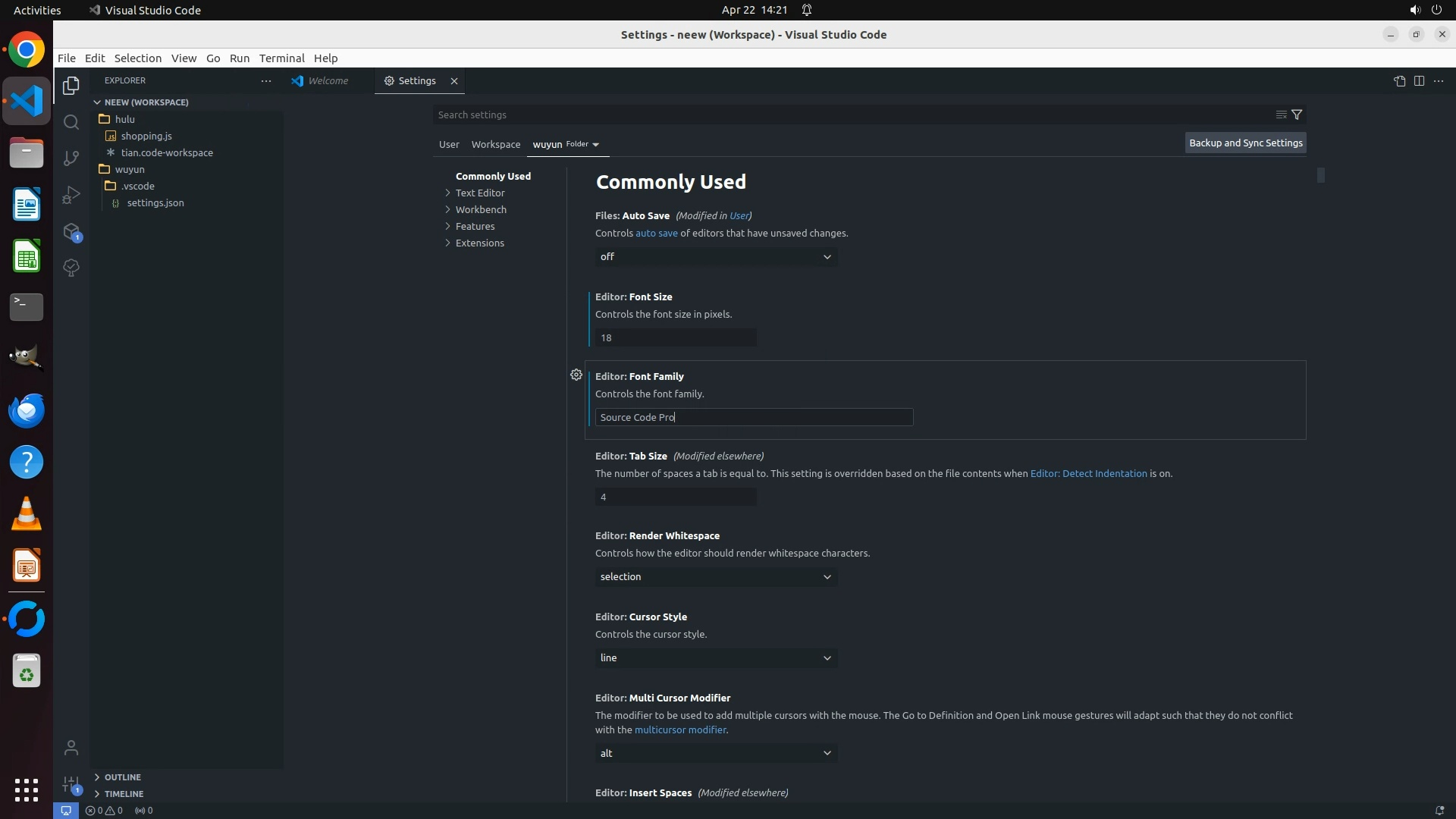Image resolution: width=1456 pixels, height=819 pixels.
Task: Click the gear icon beside Font Family
Action: point(576,375)
